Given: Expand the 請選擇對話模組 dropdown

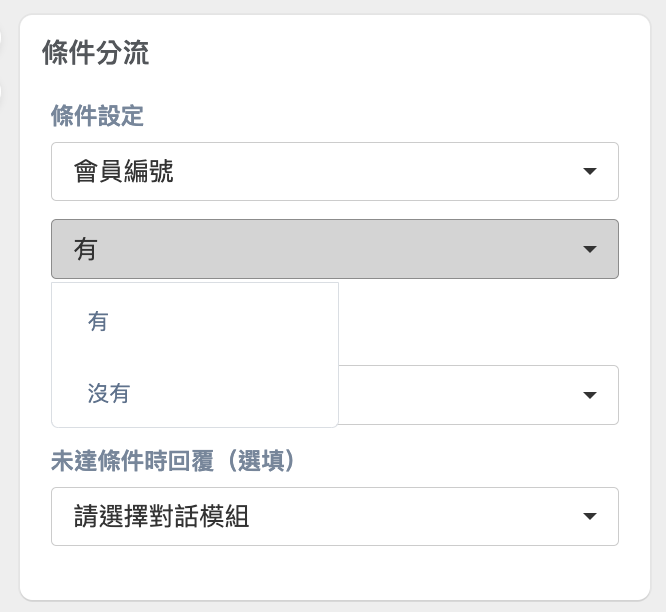Looking at the screenshot, I should coord(335,516).
